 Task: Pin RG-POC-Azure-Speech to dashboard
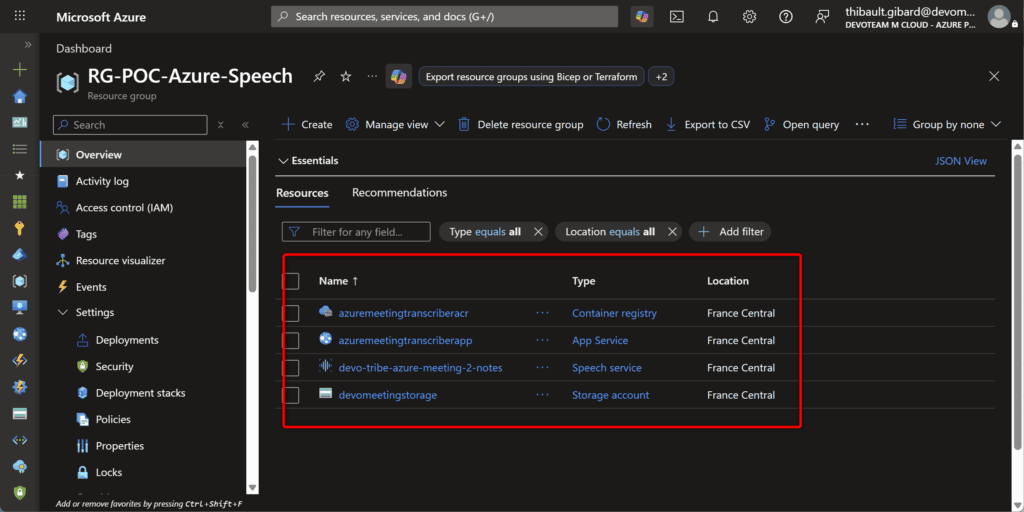pyautogui.click(x=319, y=76)
